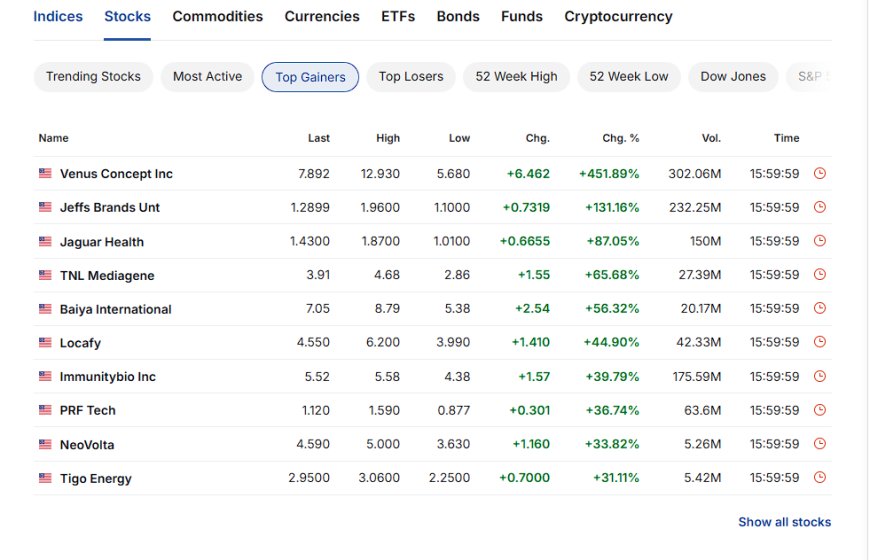870x560 pixels.
Task: Click the clock icon in Jaguar Health row
Action: coord(820,241)
